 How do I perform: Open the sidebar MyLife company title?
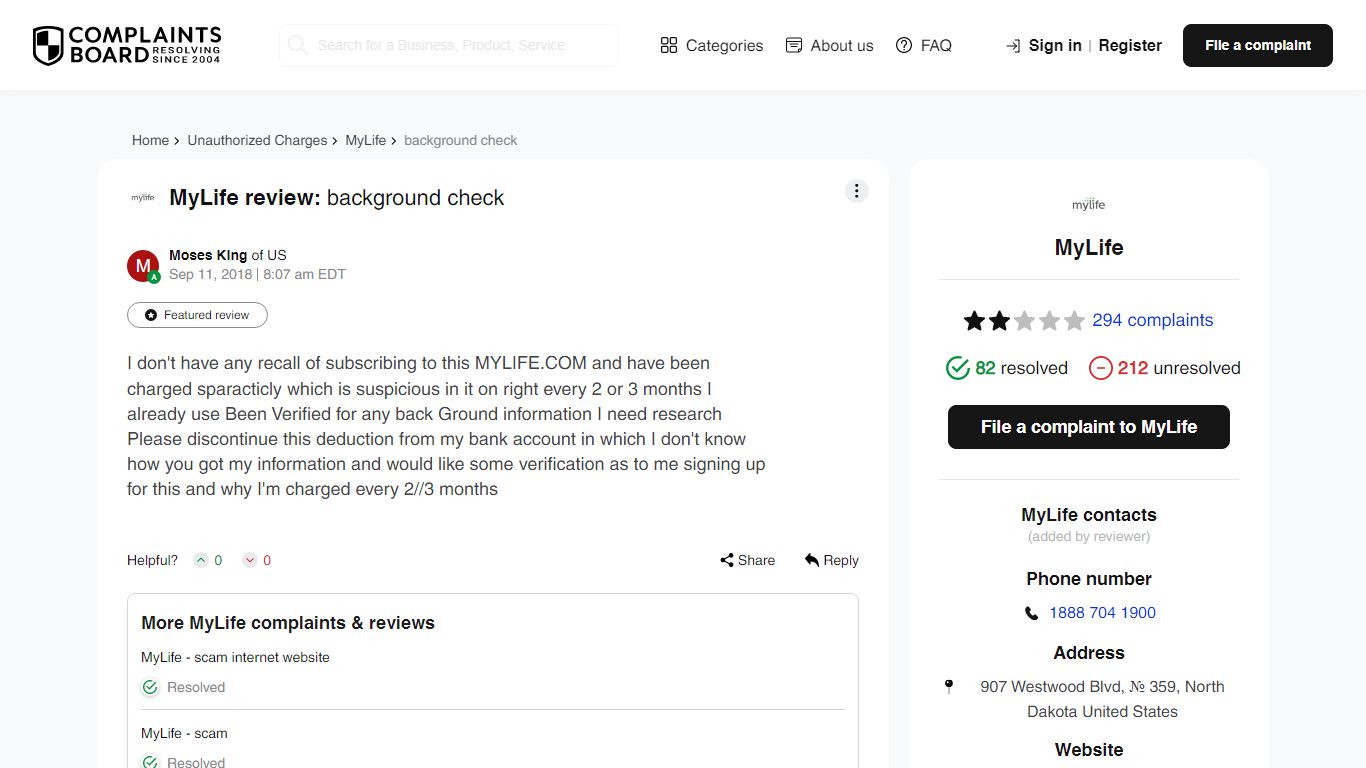(1089, 247)
